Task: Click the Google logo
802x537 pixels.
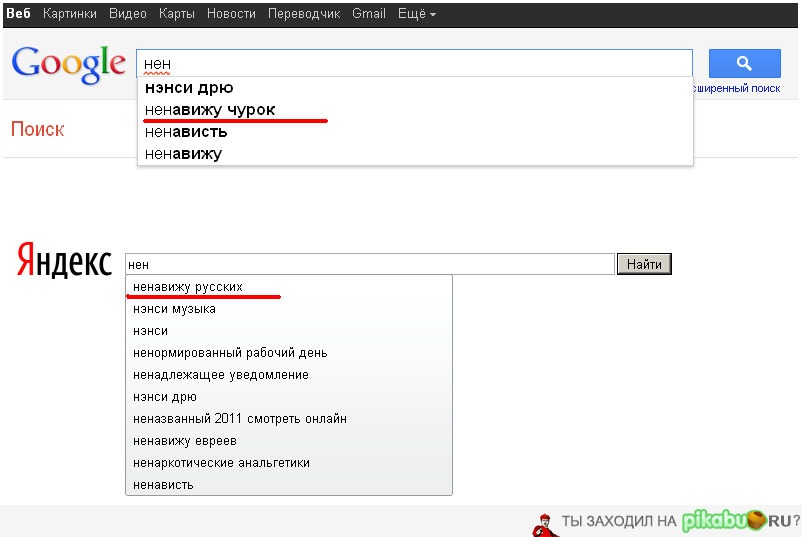Action: point(69,64)
